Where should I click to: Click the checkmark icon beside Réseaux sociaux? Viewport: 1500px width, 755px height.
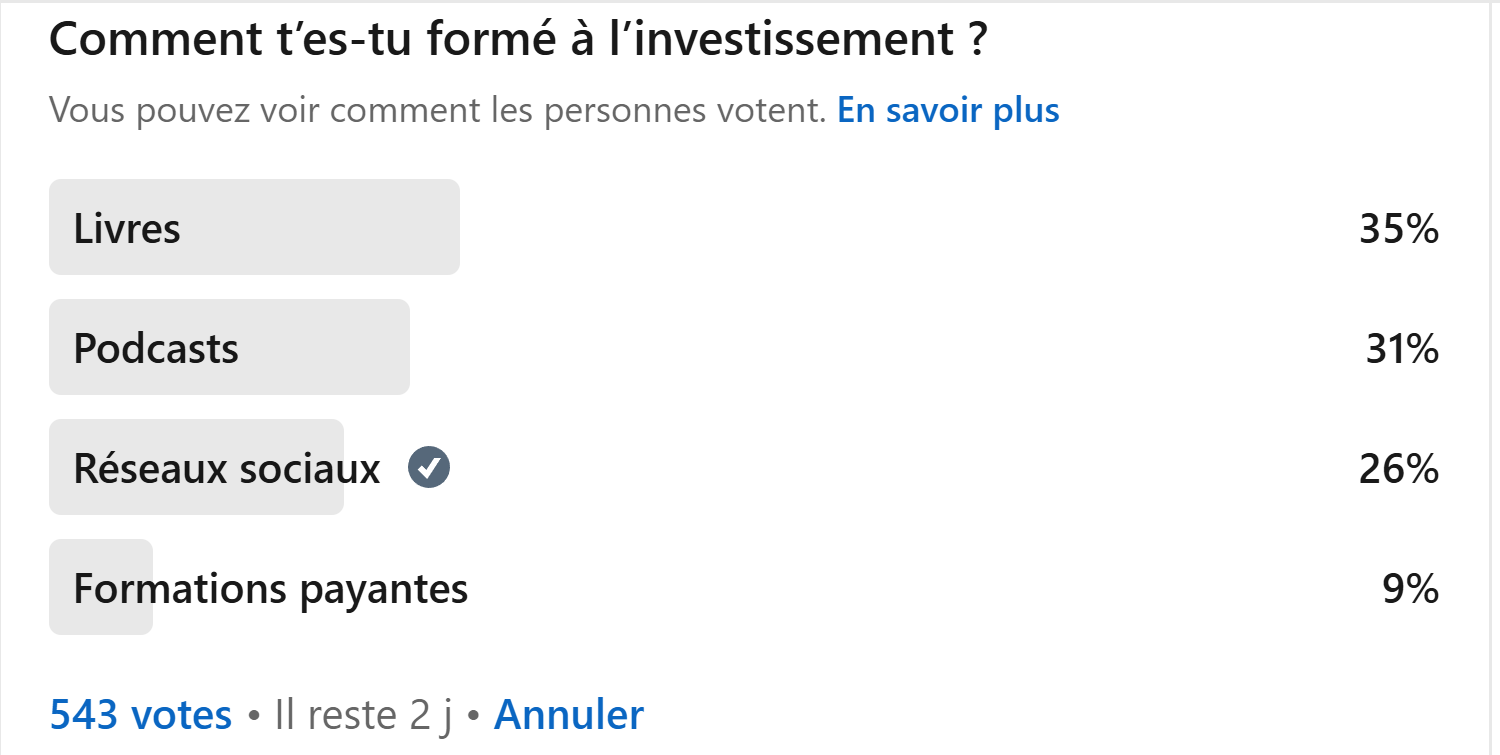pos(429,467)
